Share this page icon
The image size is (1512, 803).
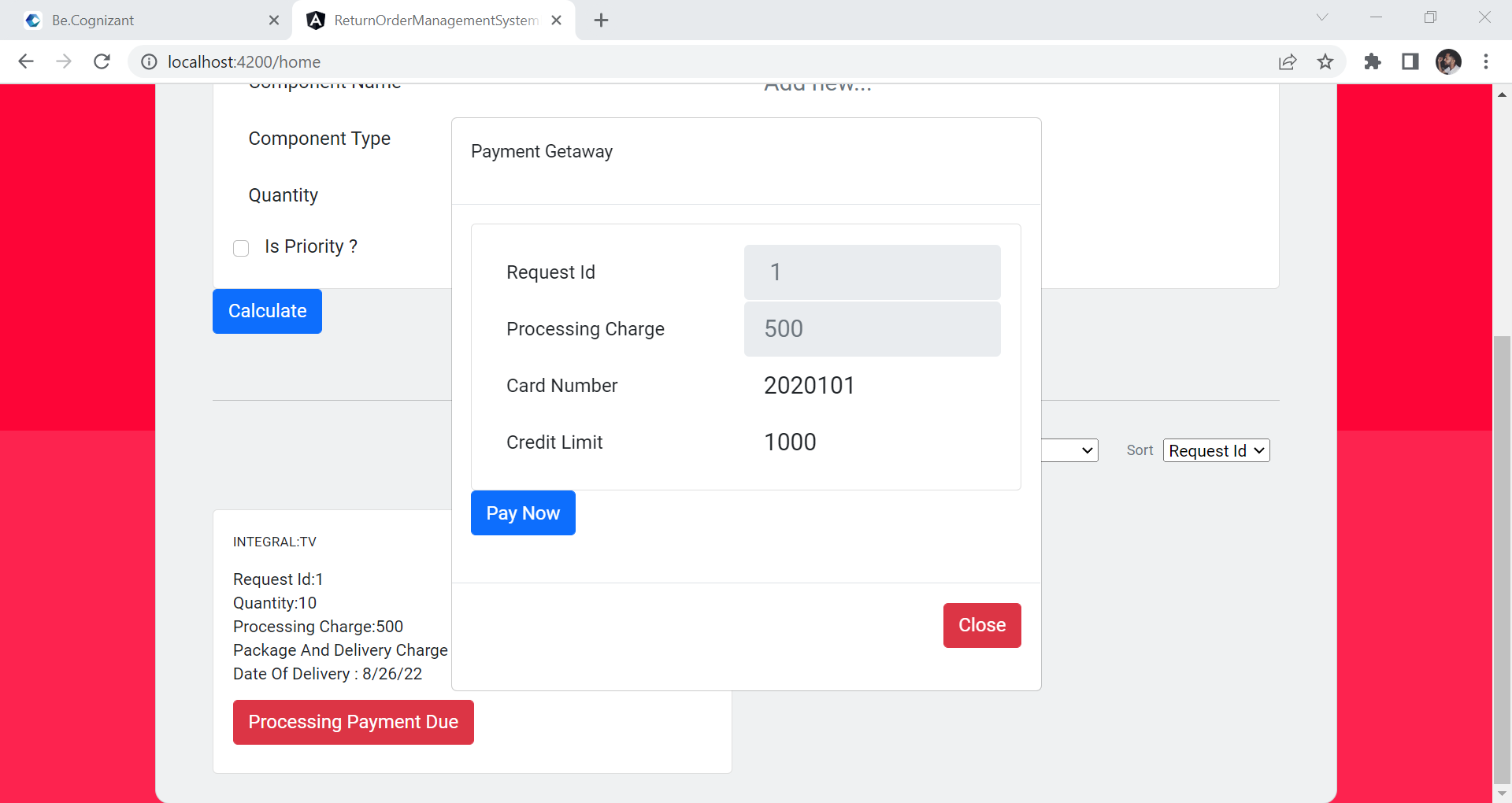[x=1288, y=61]
